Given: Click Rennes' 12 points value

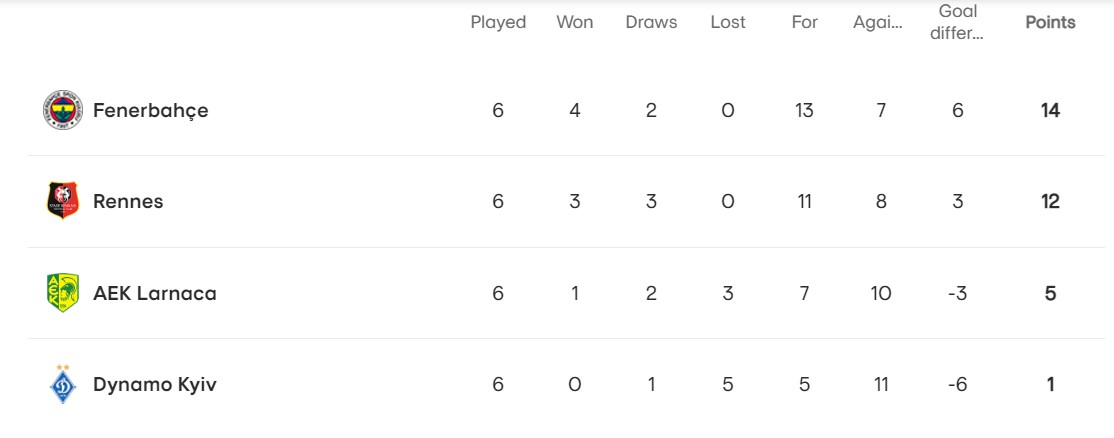Looking at the screenshot, I should pos(1050,202).
